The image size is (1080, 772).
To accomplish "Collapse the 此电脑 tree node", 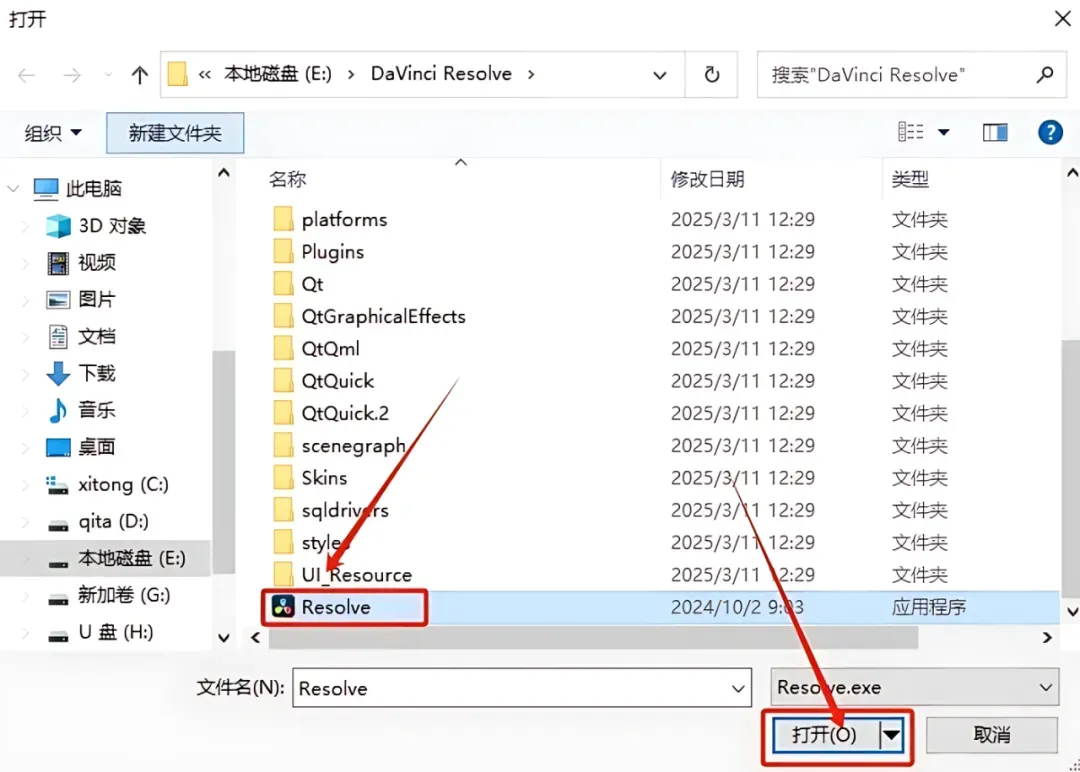I will click(13, 188).
